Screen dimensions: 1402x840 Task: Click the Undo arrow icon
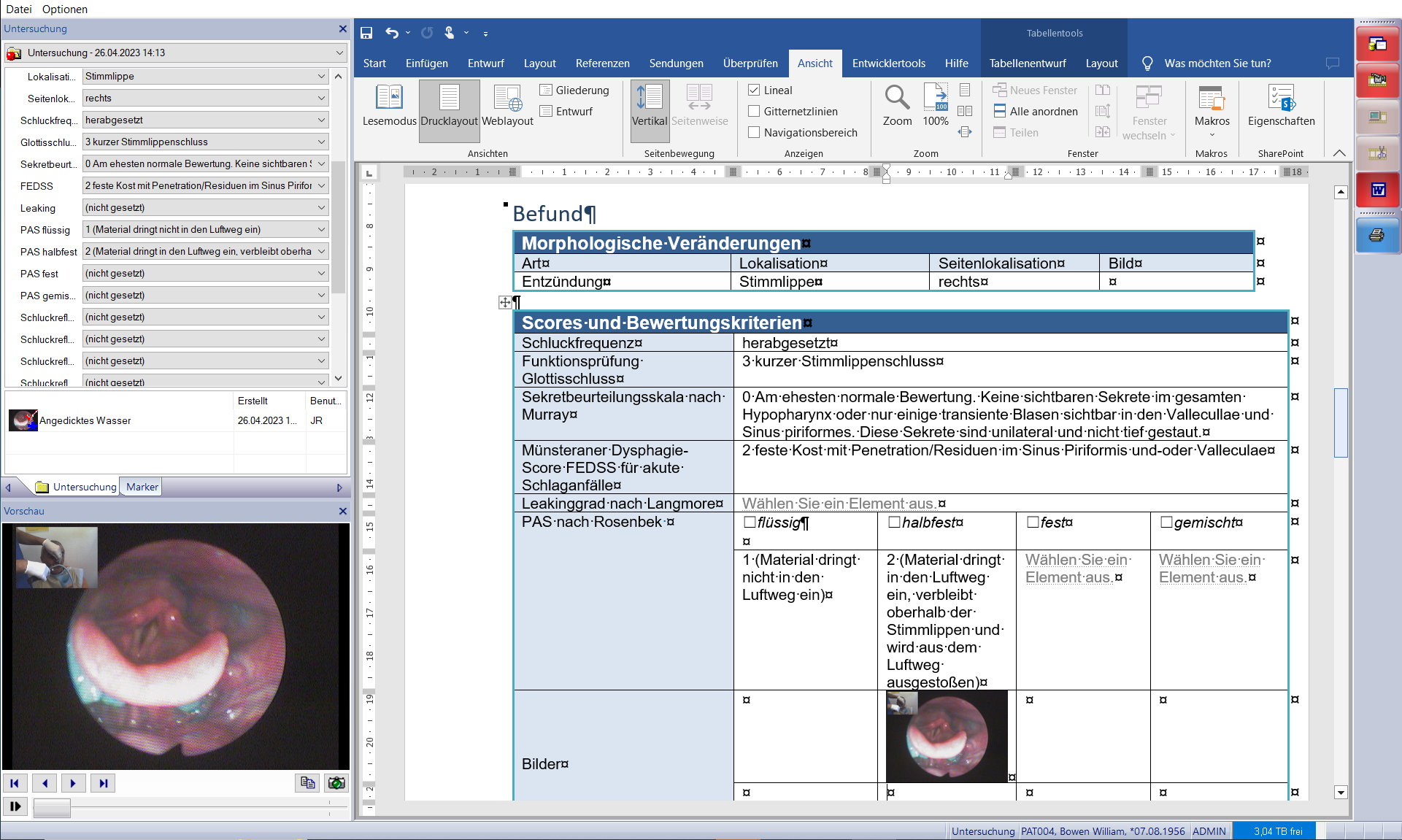coord(392,33)
